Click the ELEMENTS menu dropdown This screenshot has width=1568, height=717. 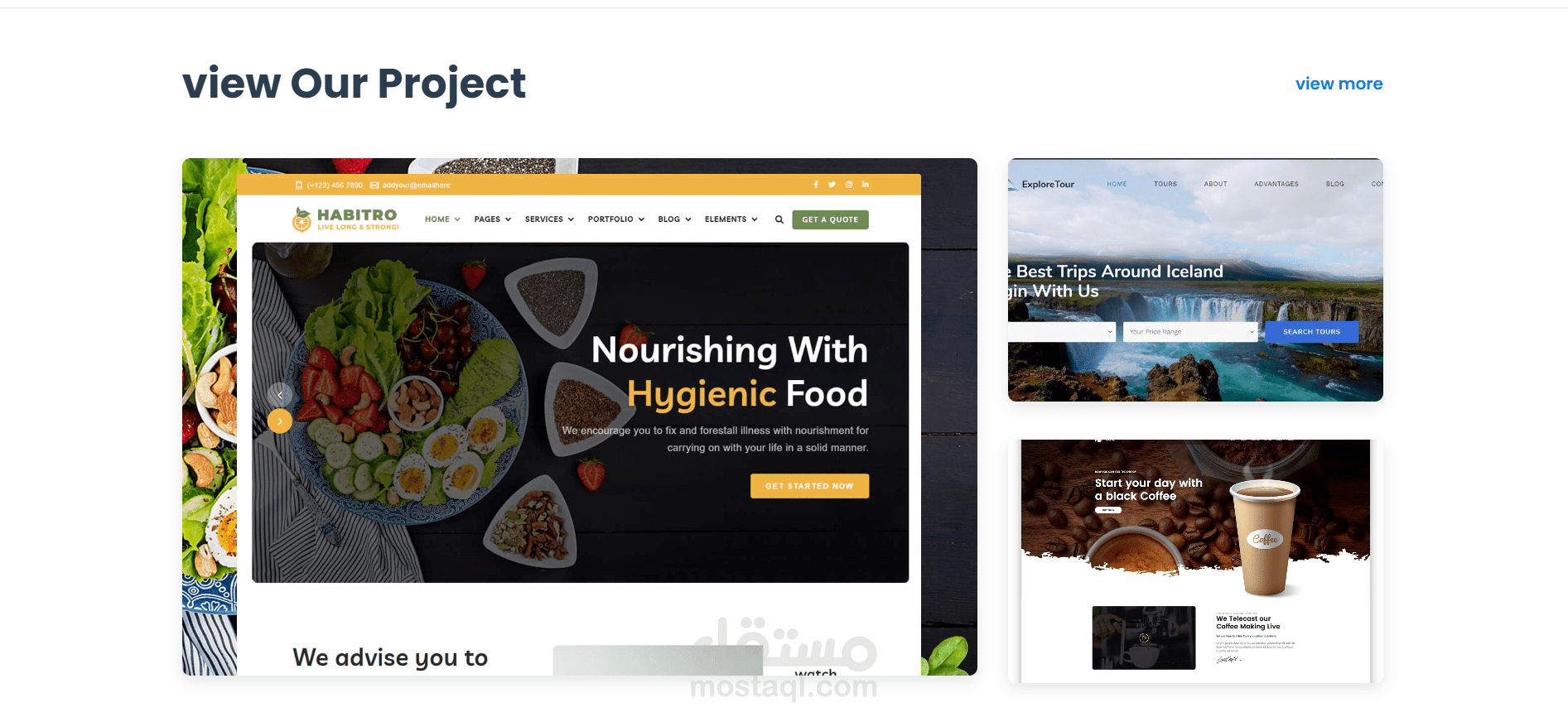(731, 219)
